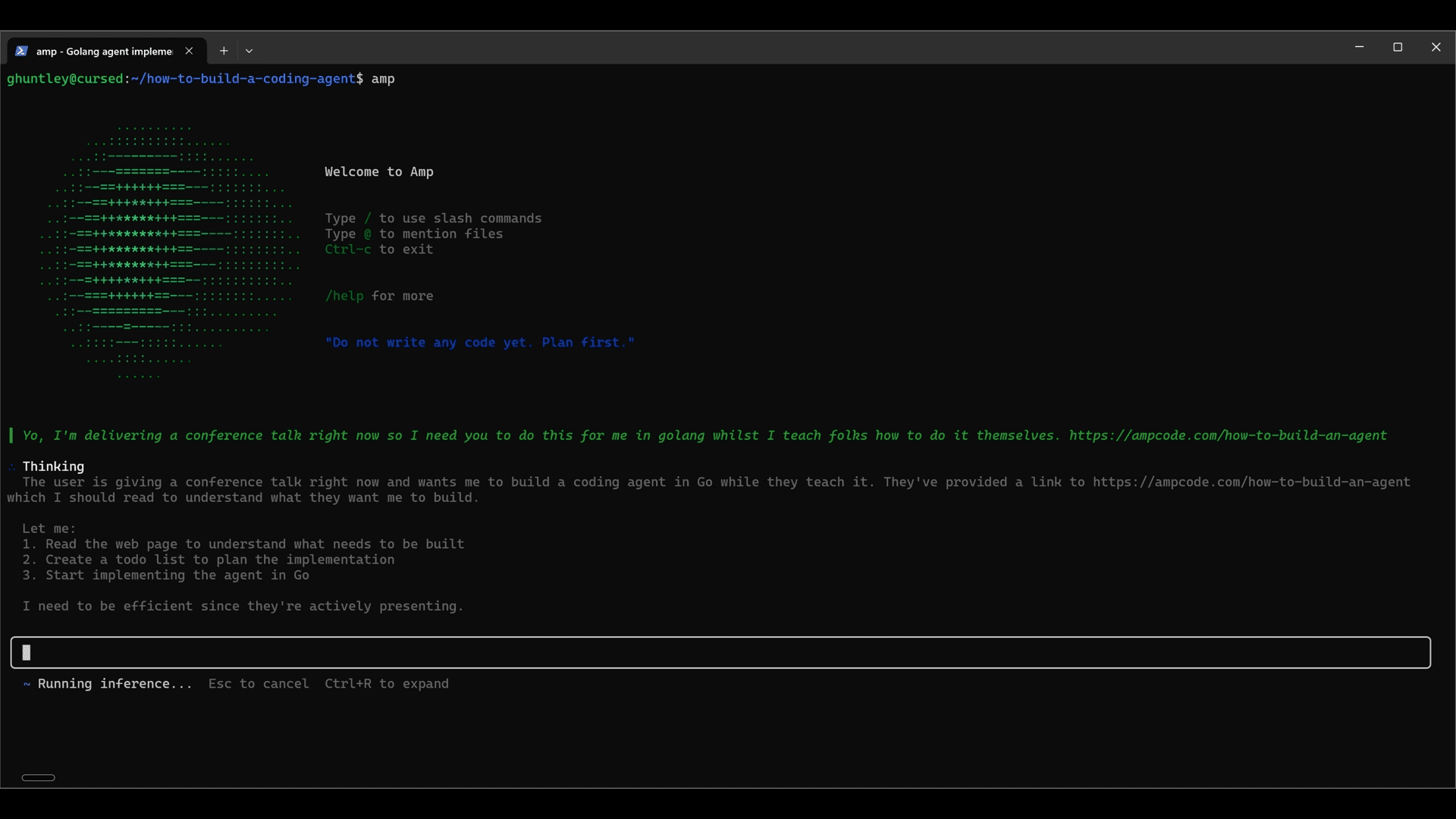1456x819 pixels.
Task: Click the amp prompt input box
Action: tap(720, 652)
